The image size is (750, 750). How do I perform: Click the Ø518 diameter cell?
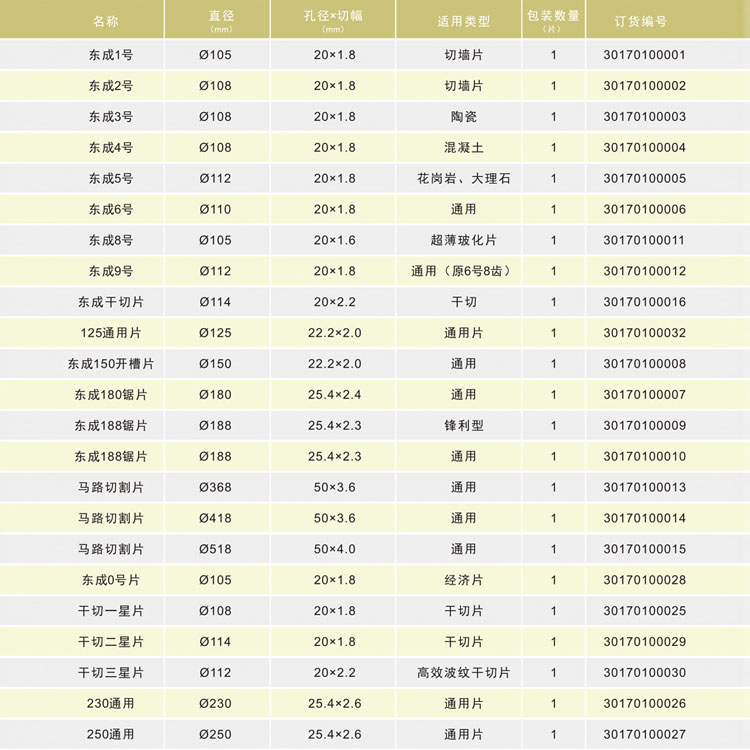point(215,549)
